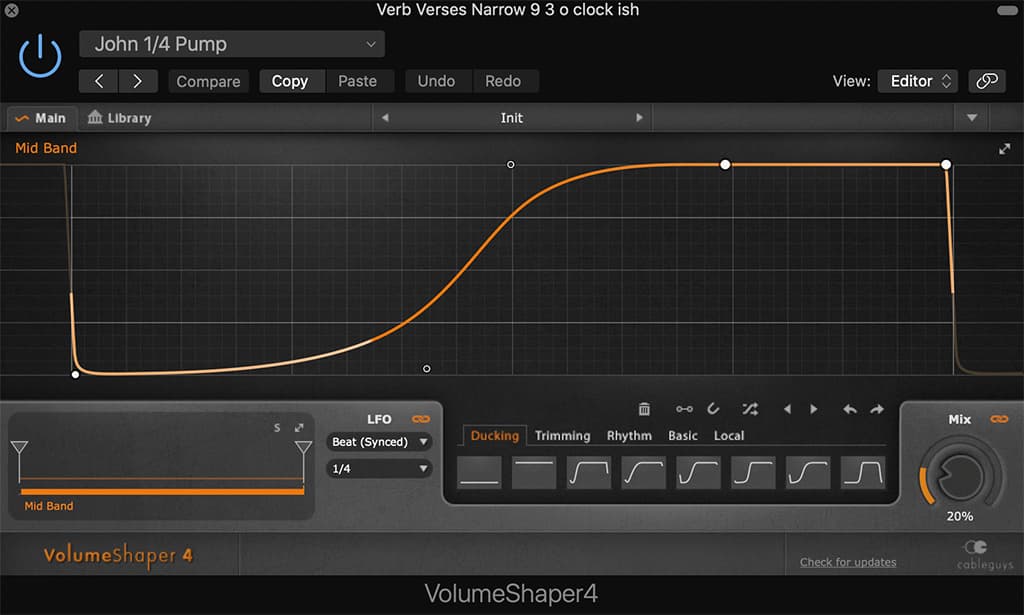Click the VolumeShaper 4 logo
Screen dimensions: 1024x615
click(x=118, y=556)
